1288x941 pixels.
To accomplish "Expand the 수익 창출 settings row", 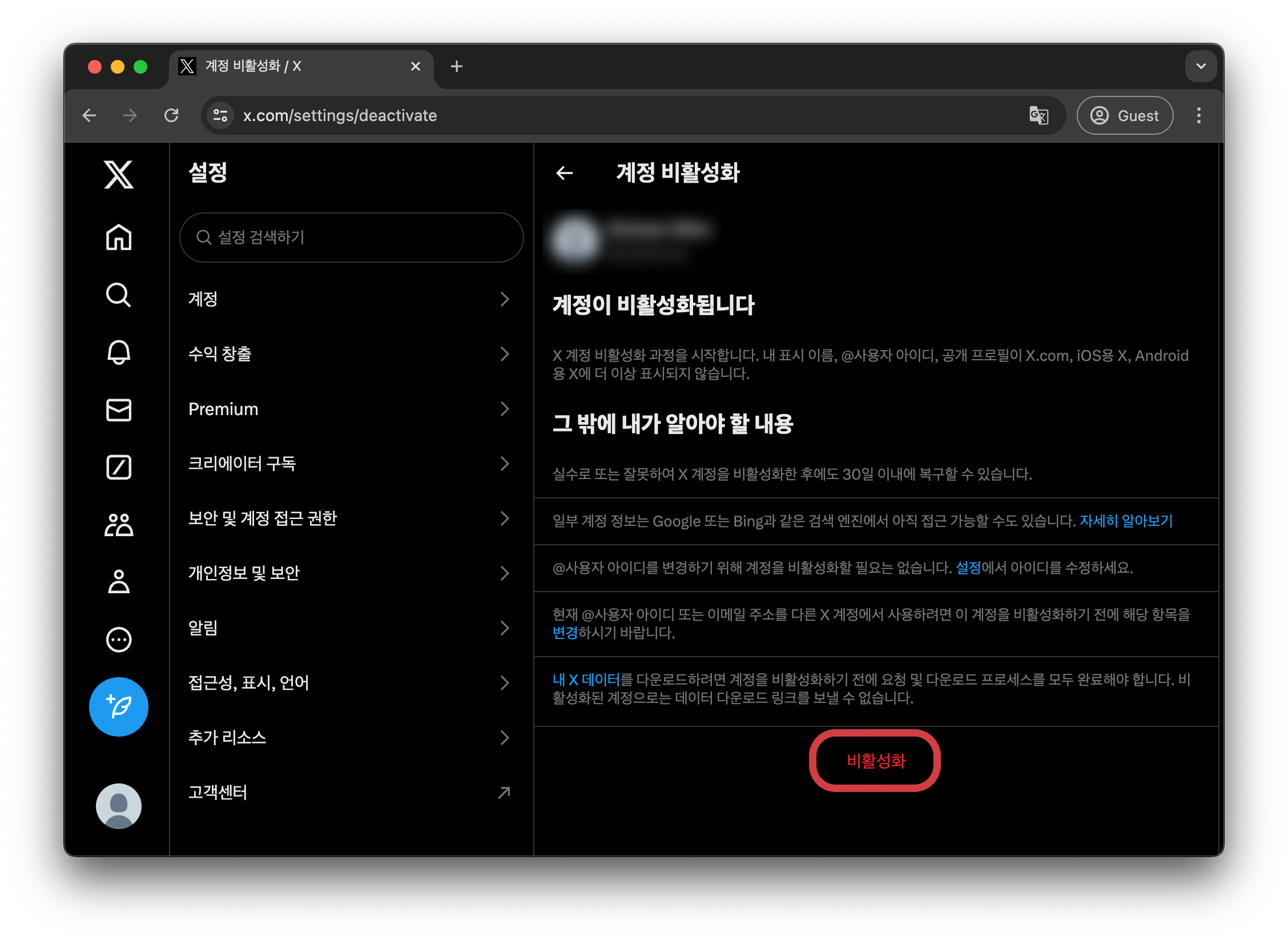I will (x=351, y=354).
